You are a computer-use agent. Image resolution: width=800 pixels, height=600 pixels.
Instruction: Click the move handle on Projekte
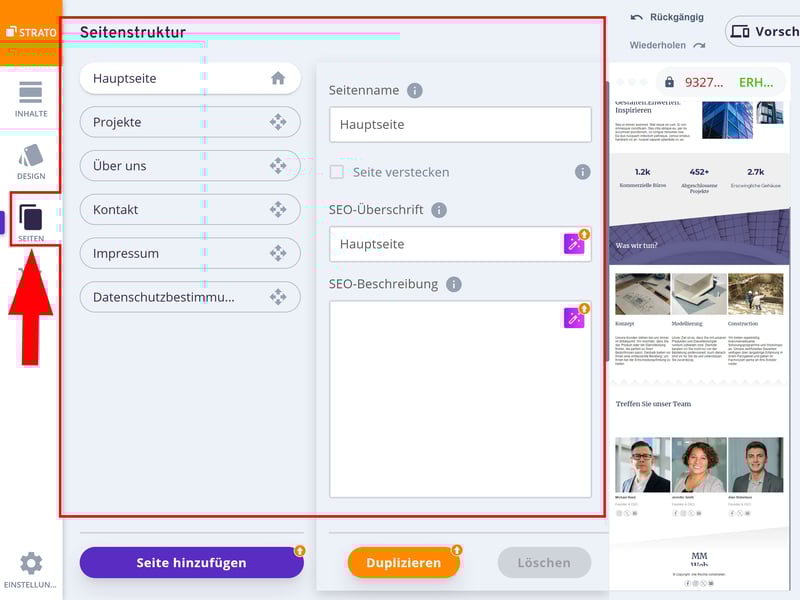[278, 122]
